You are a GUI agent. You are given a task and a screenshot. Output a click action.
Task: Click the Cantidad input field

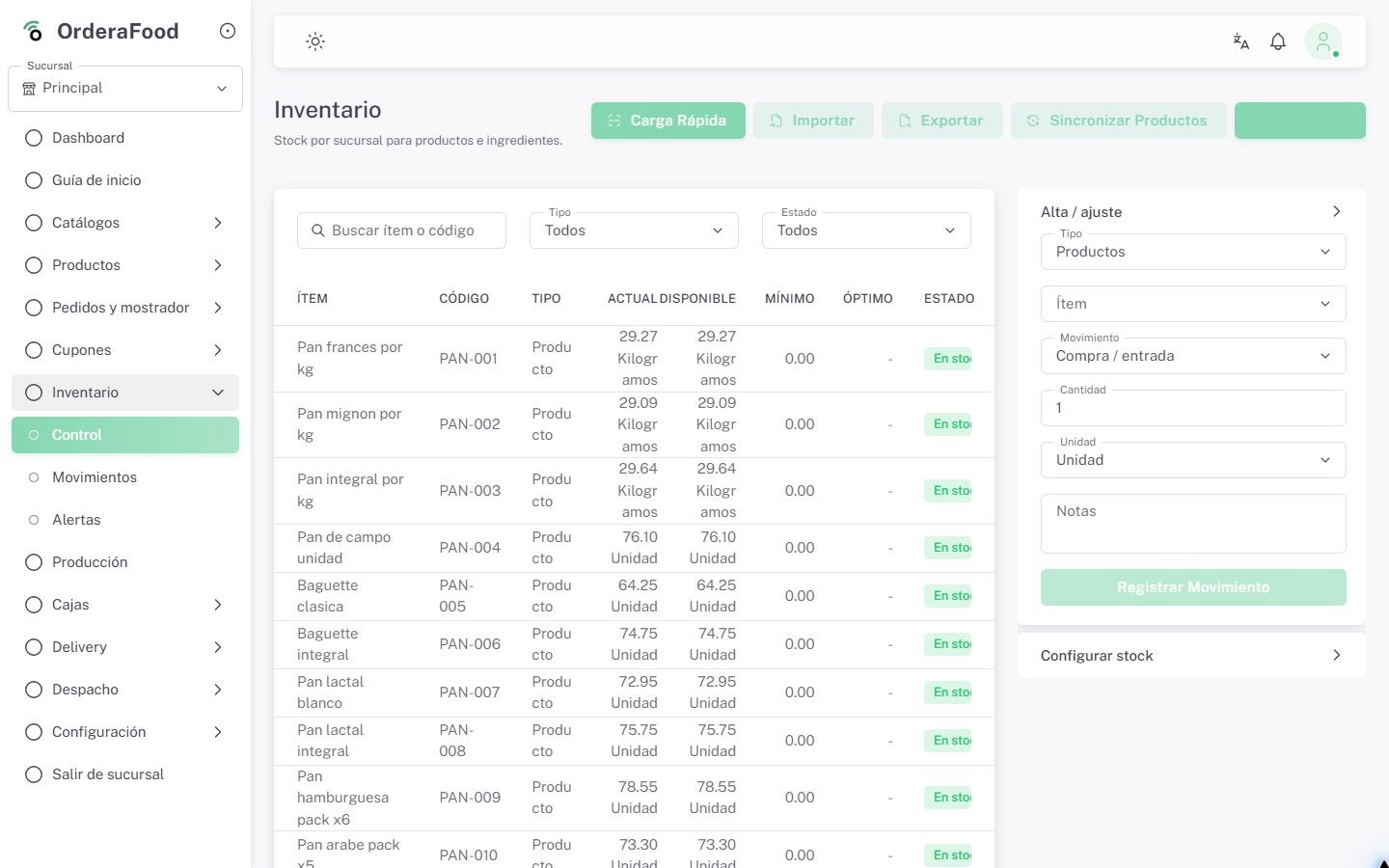(1193, 408)
